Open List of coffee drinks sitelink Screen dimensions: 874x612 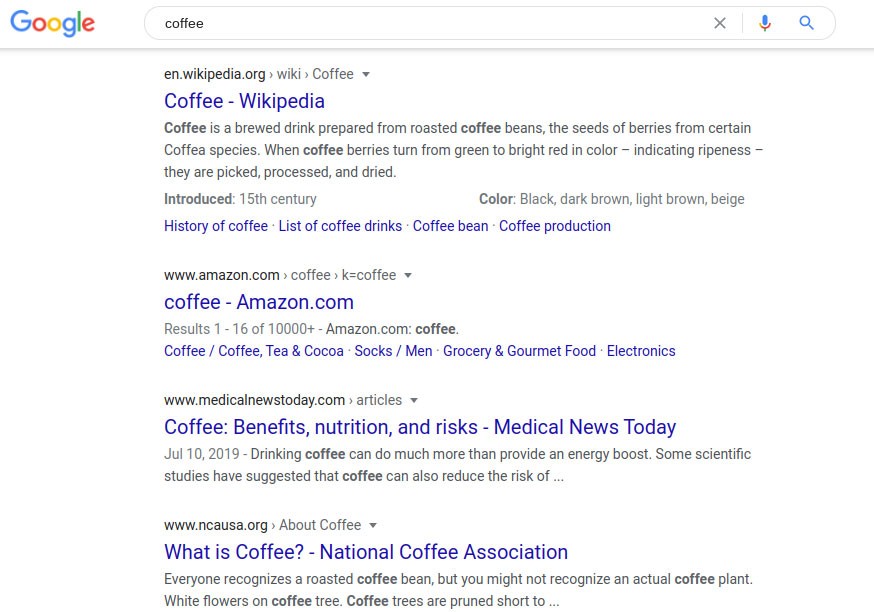pyautogui.click(x=340, y=226)
